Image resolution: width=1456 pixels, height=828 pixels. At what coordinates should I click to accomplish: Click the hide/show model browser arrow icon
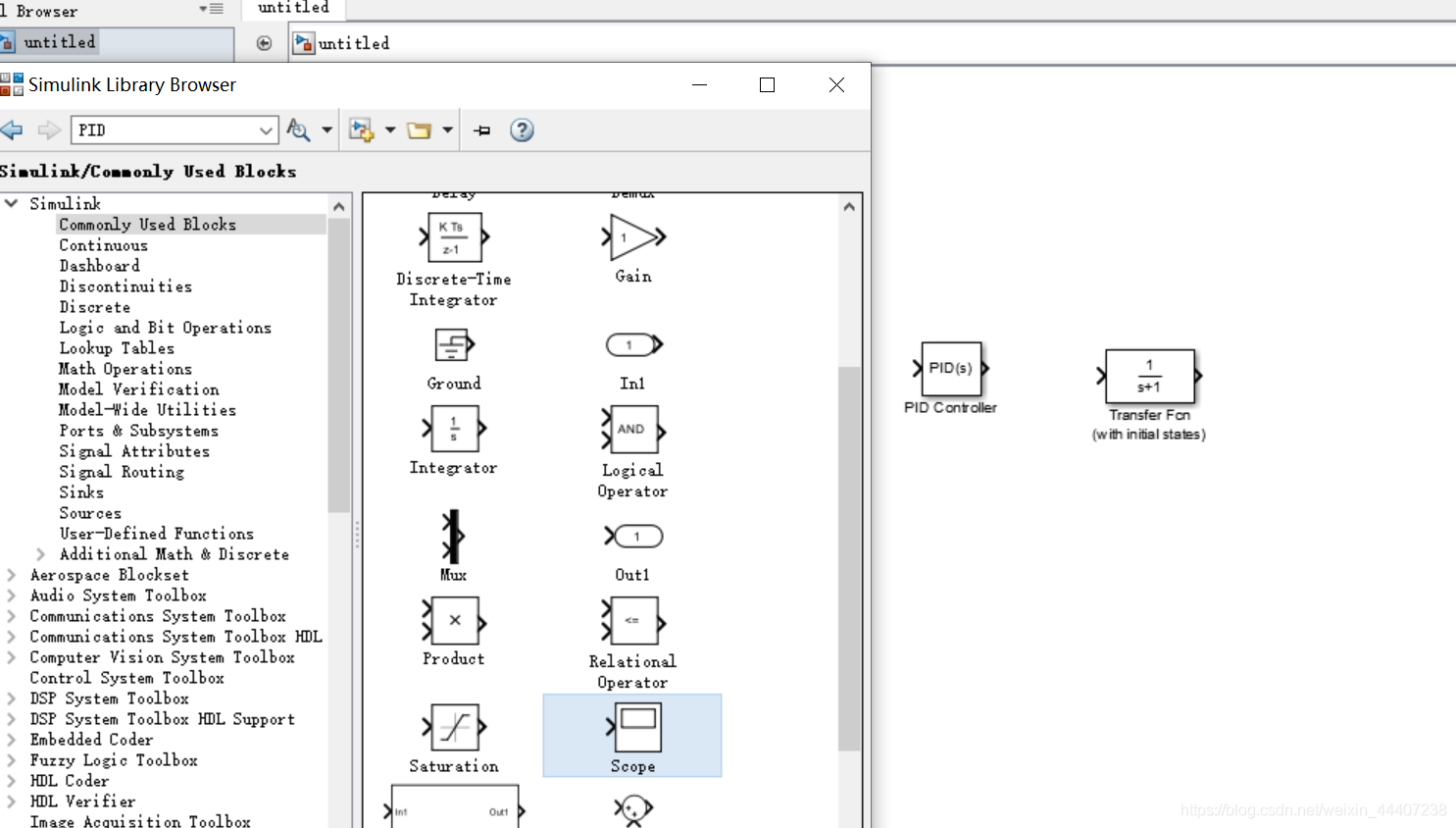click(264, 43)
